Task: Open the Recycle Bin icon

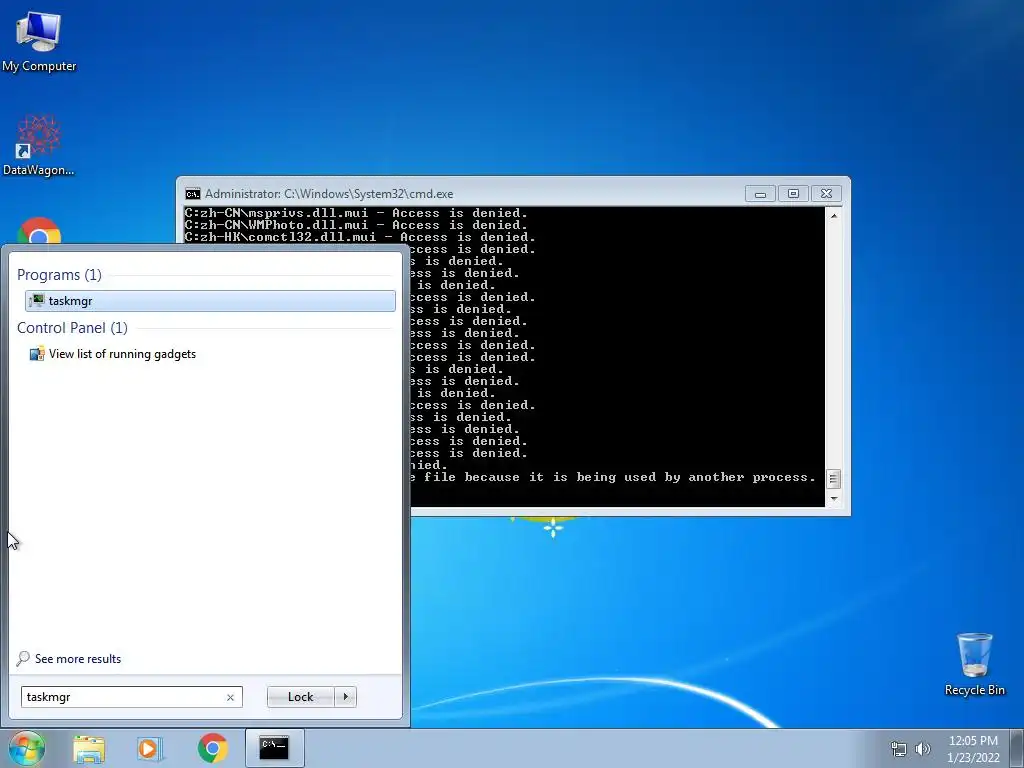Action: point(974,664)
